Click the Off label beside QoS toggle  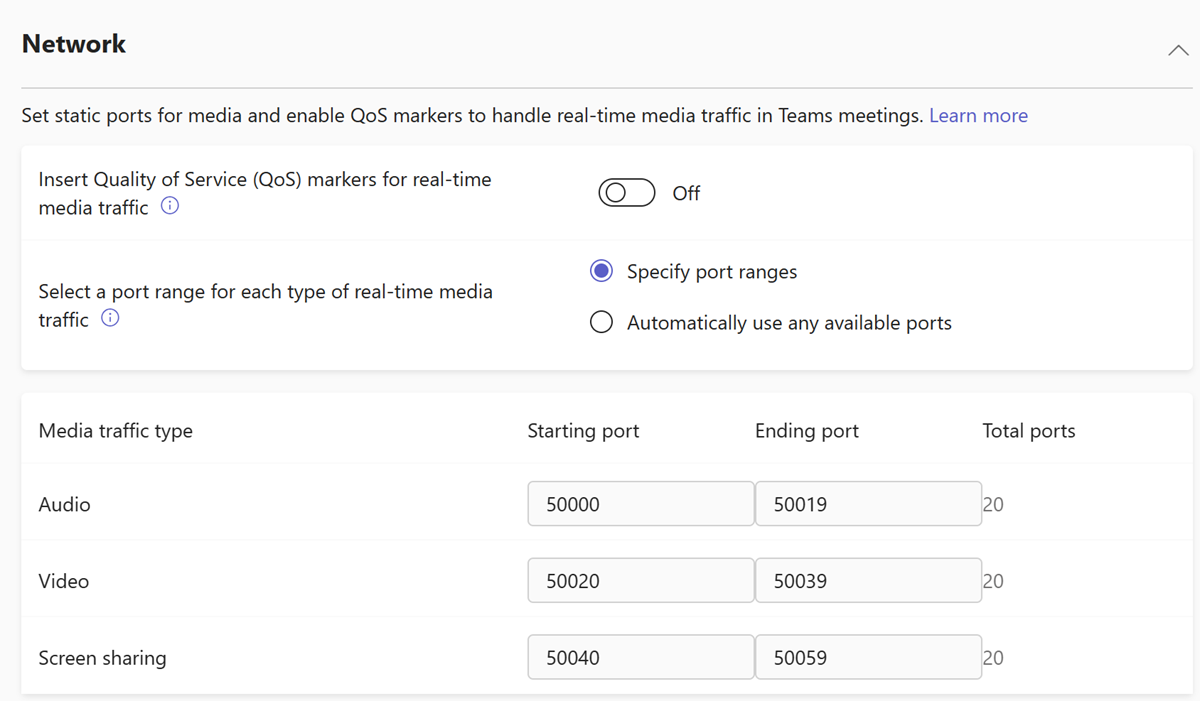pos(686,193)
